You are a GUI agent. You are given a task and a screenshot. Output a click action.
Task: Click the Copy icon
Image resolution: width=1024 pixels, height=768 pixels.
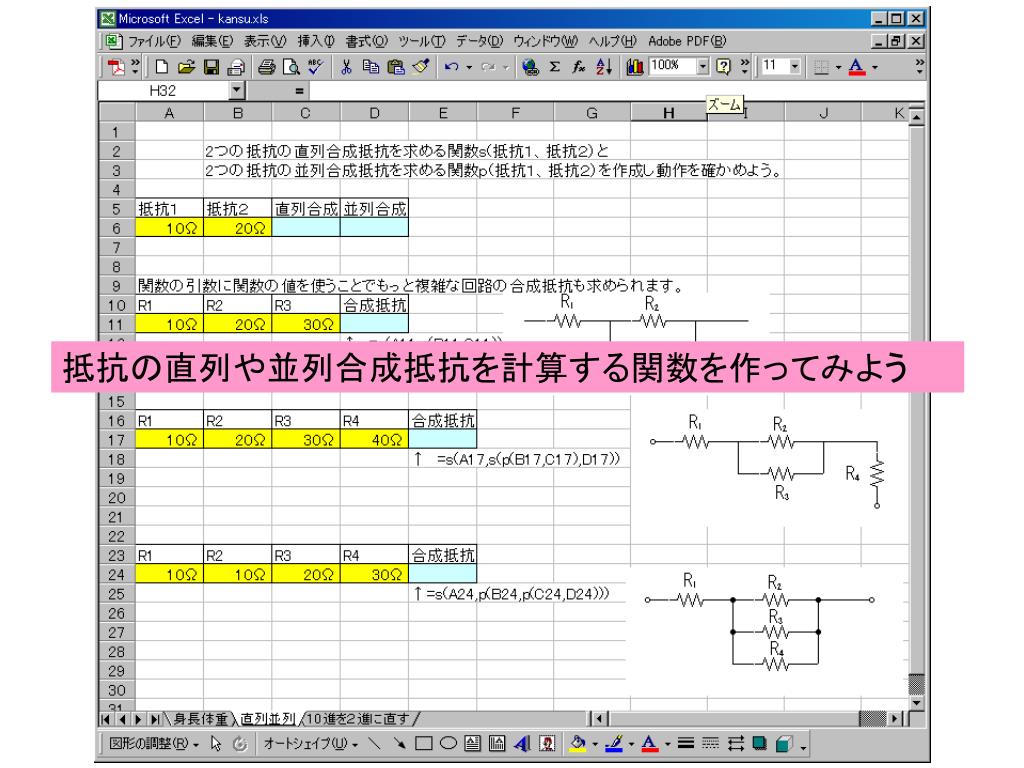370,67
